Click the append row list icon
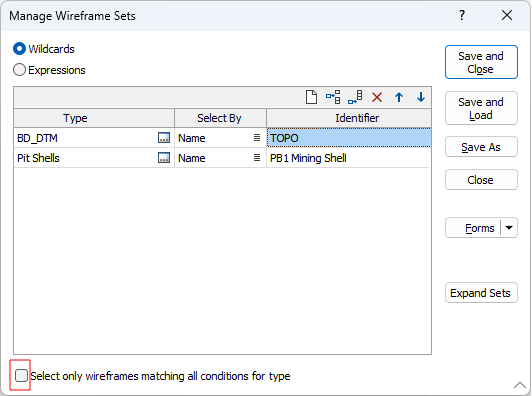The height and width of the screenshot is (396, 532). tap(355, 97)
